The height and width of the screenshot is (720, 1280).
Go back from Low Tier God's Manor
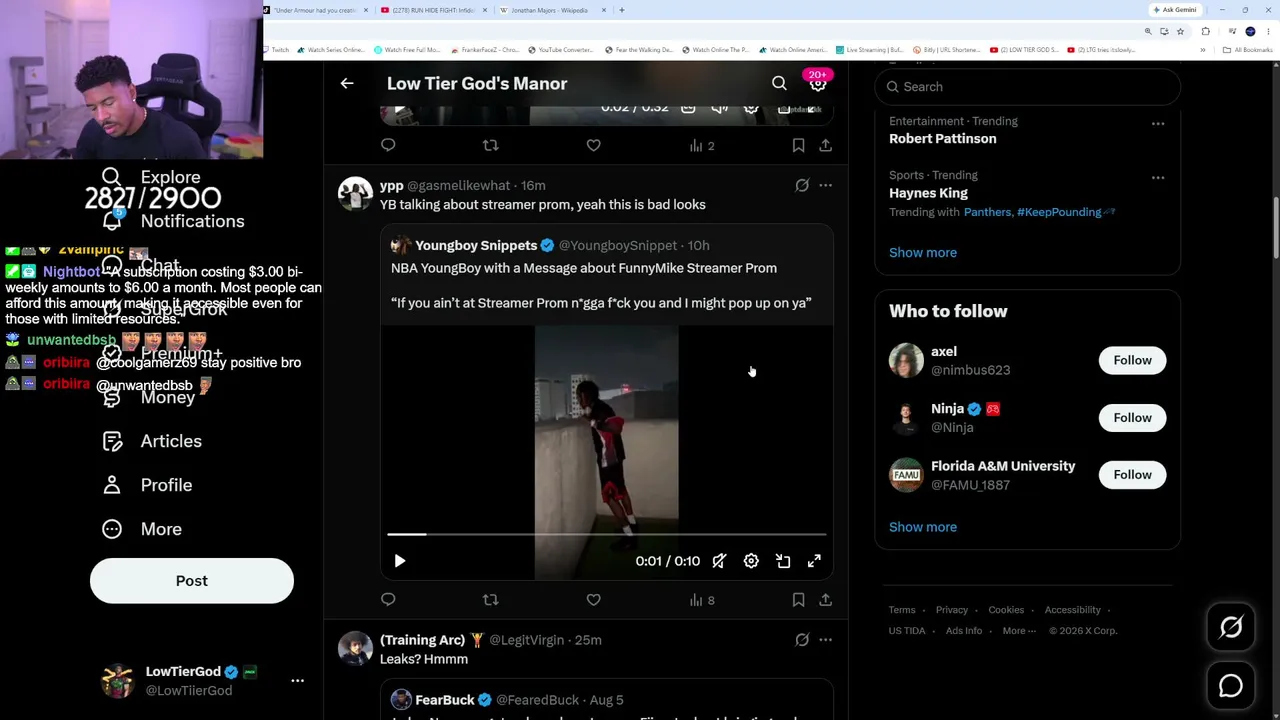tap(347, 84)
